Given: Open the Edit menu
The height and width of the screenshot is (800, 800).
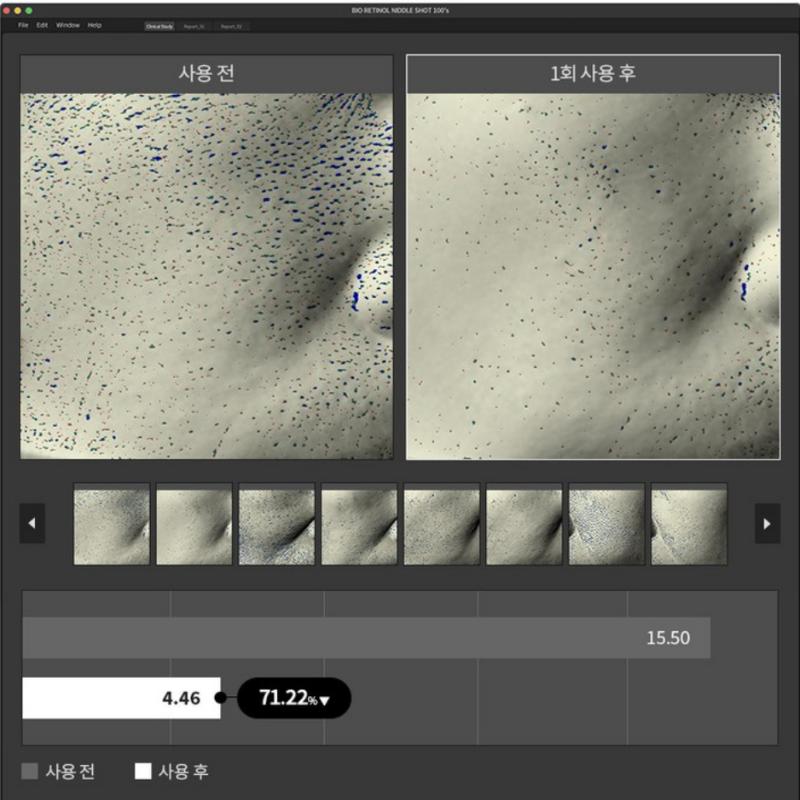Looking at the screenshot, I should click(42, 25).
